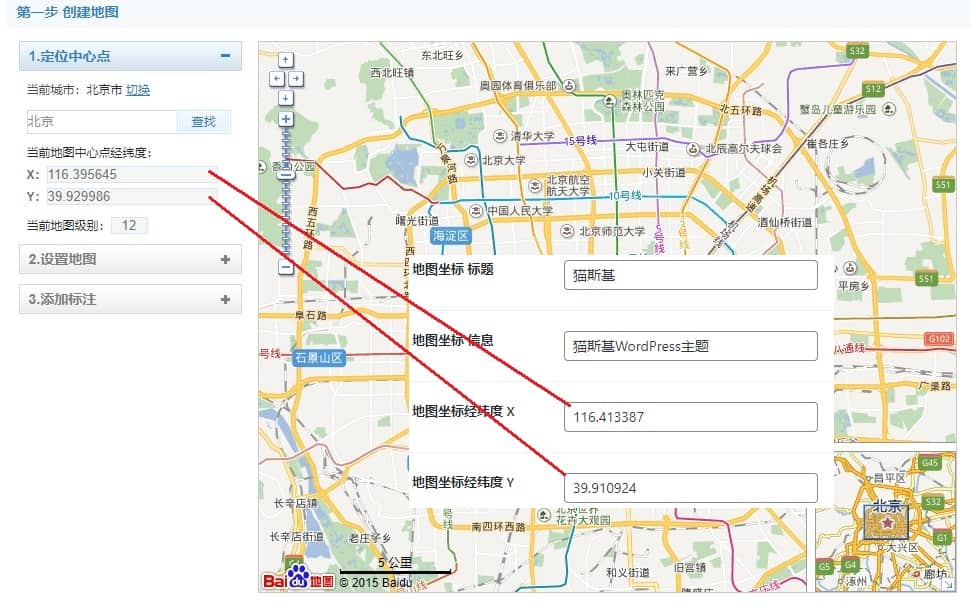Select the Y center latitude field
The width and height of the screenshot is (974, 608).
point(130,196)
